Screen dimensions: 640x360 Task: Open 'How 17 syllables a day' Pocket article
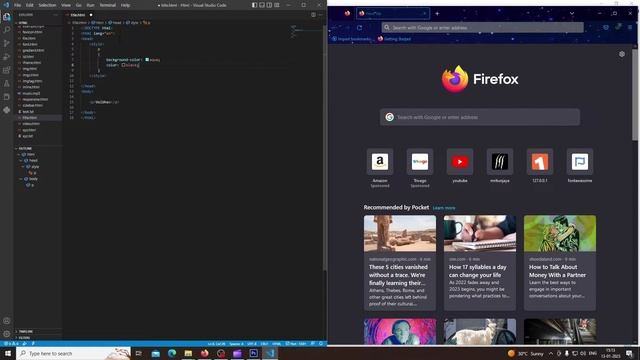(480, 263)
